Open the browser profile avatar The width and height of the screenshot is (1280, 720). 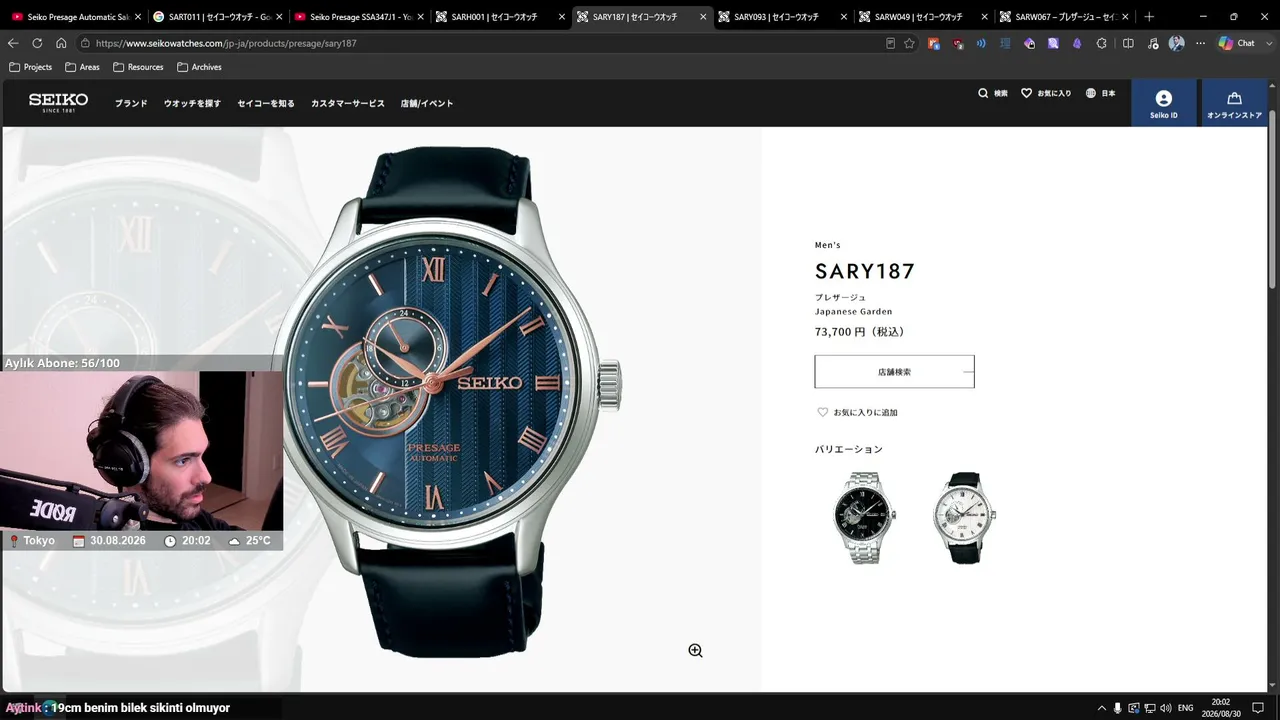coord(1176,43)
